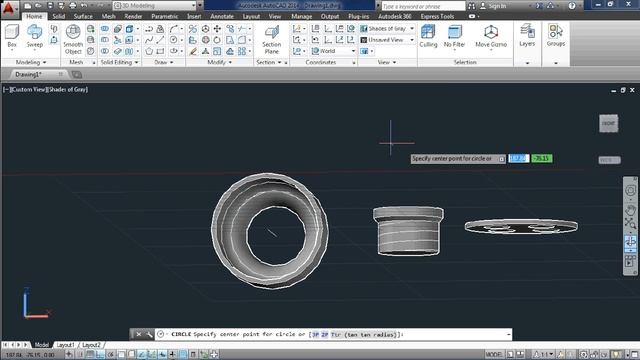The height and width of the screenshot is (360, 640).
Task: Close the command line with X
Action: tap(139, 334)
